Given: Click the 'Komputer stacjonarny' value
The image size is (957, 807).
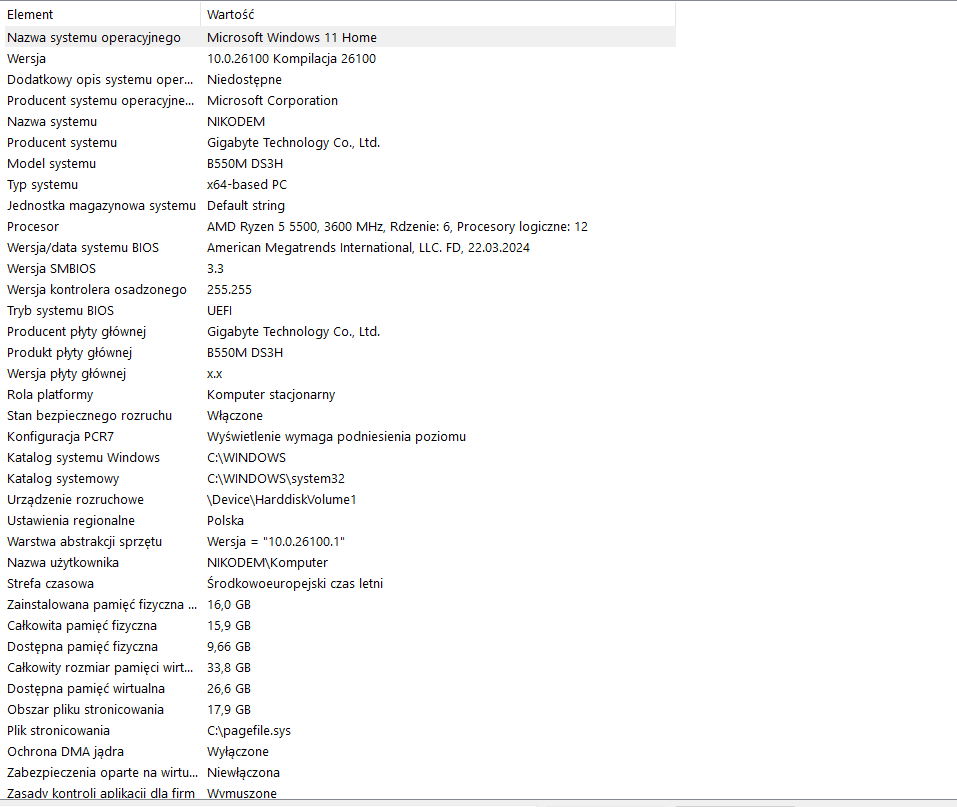Looking at the screenshot, I should 271,395.
